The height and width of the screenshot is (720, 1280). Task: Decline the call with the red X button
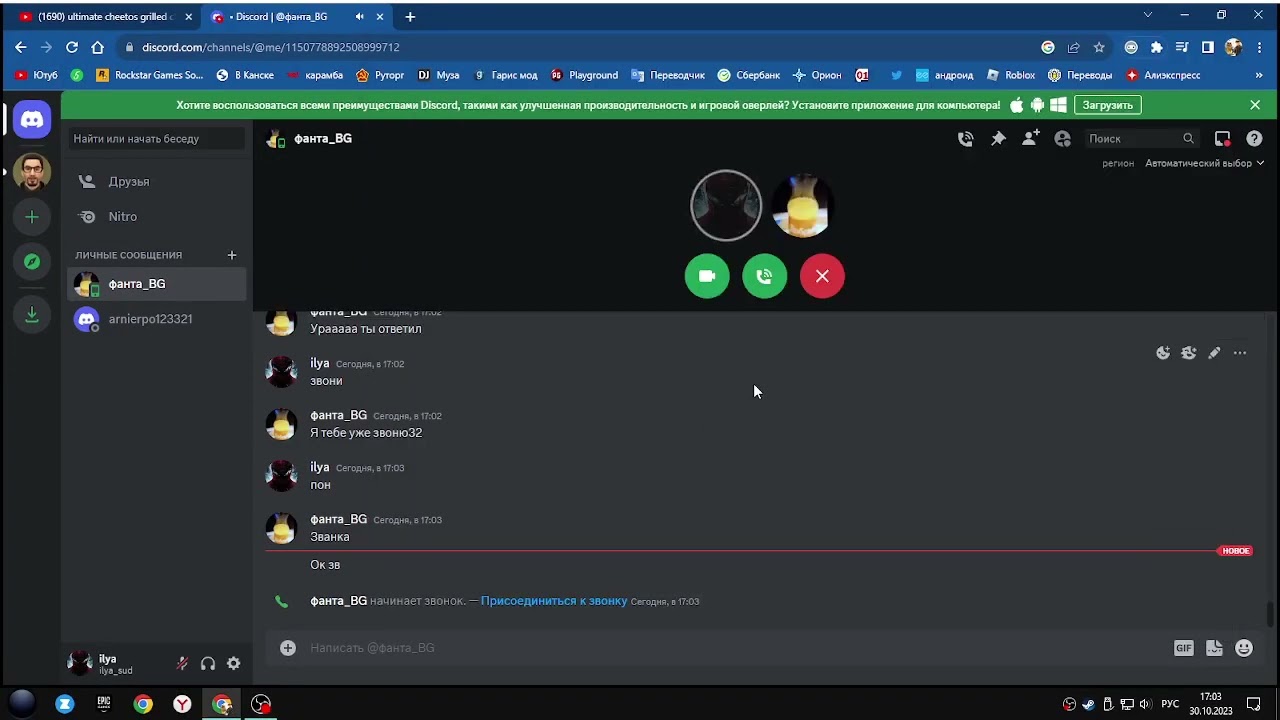(822, 276)
